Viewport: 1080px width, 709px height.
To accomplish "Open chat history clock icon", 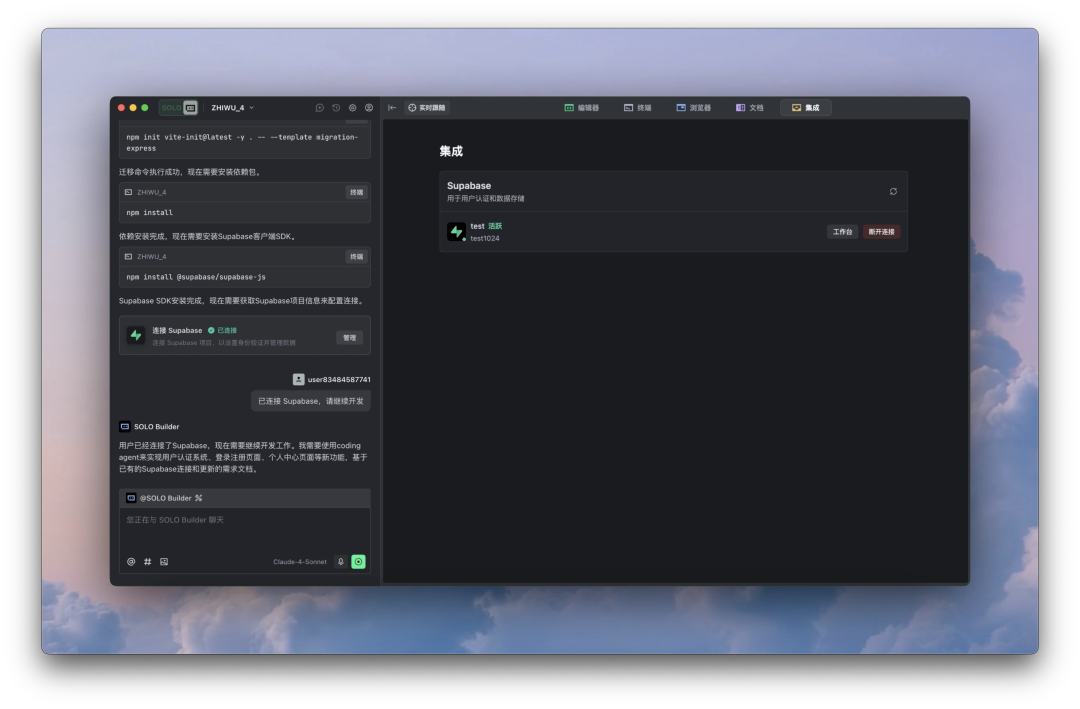I will [336, 107].
